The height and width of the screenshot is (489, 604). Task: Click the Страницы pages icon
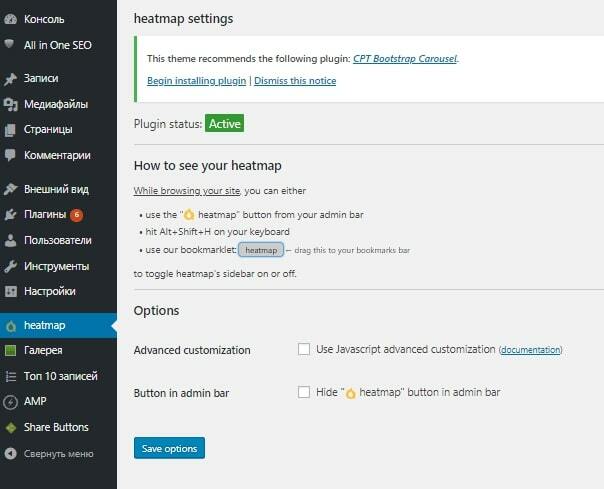coord(10,130)
